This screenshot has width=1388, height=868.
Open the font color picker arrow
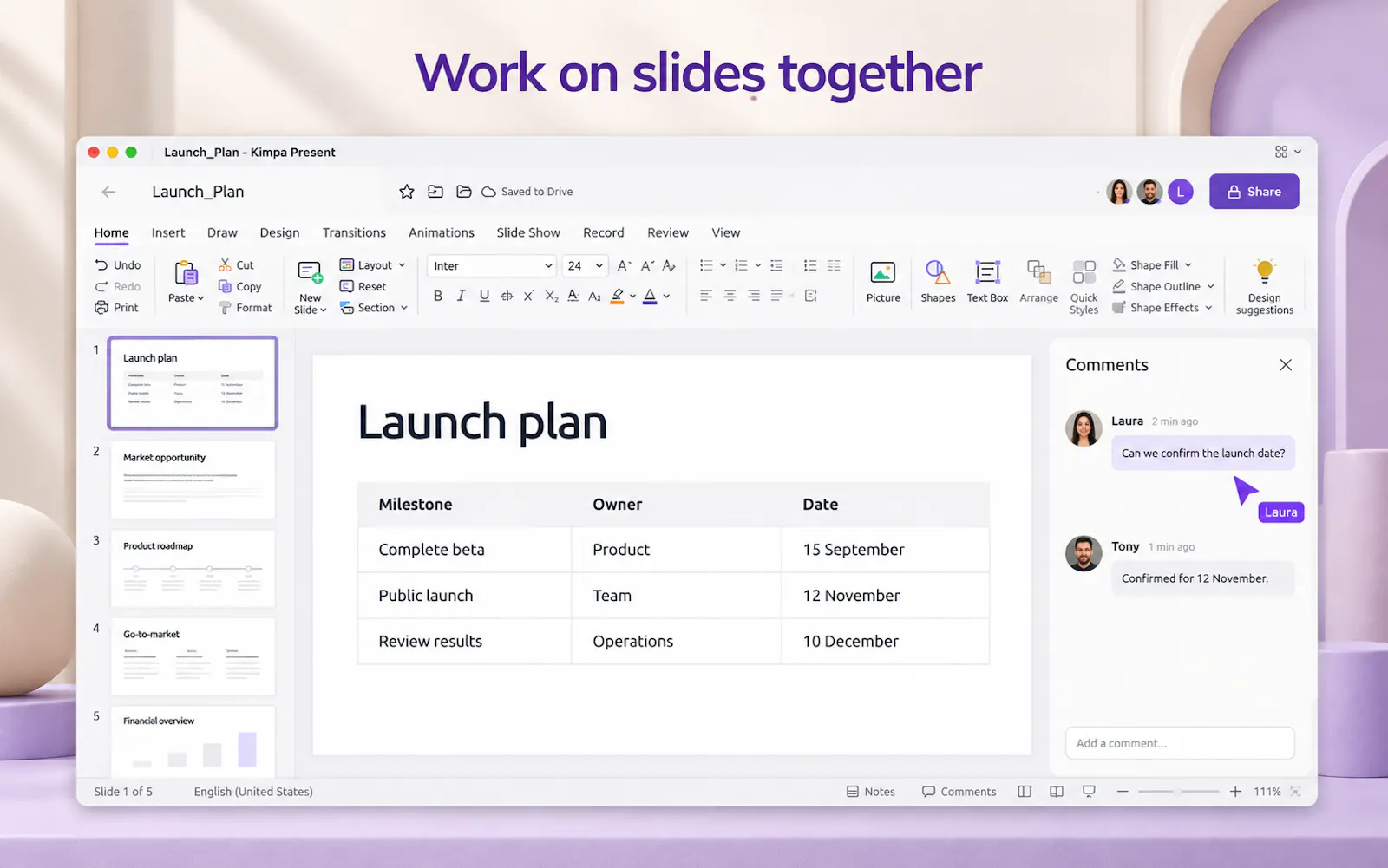tap(666, 296)
